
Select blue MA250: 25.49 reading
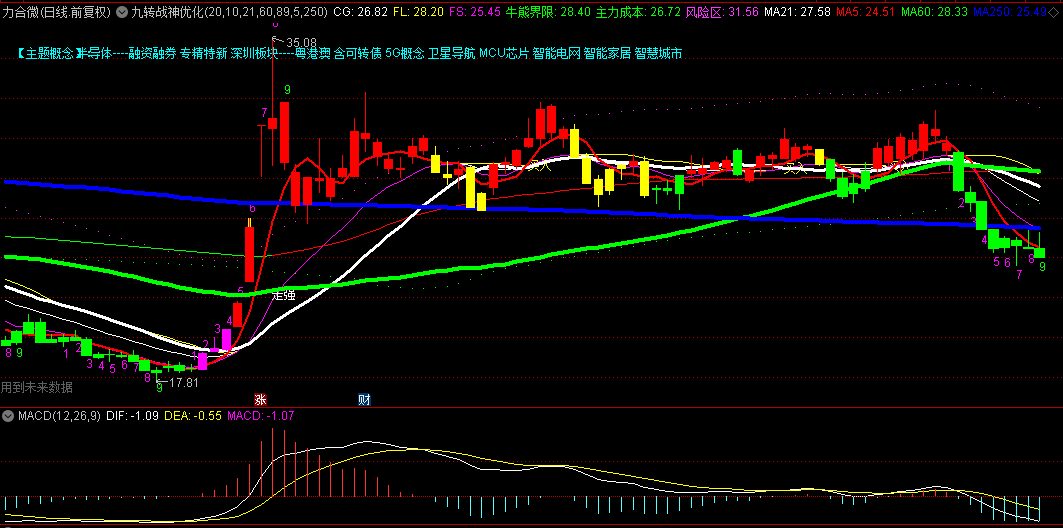coord(1010,12)
